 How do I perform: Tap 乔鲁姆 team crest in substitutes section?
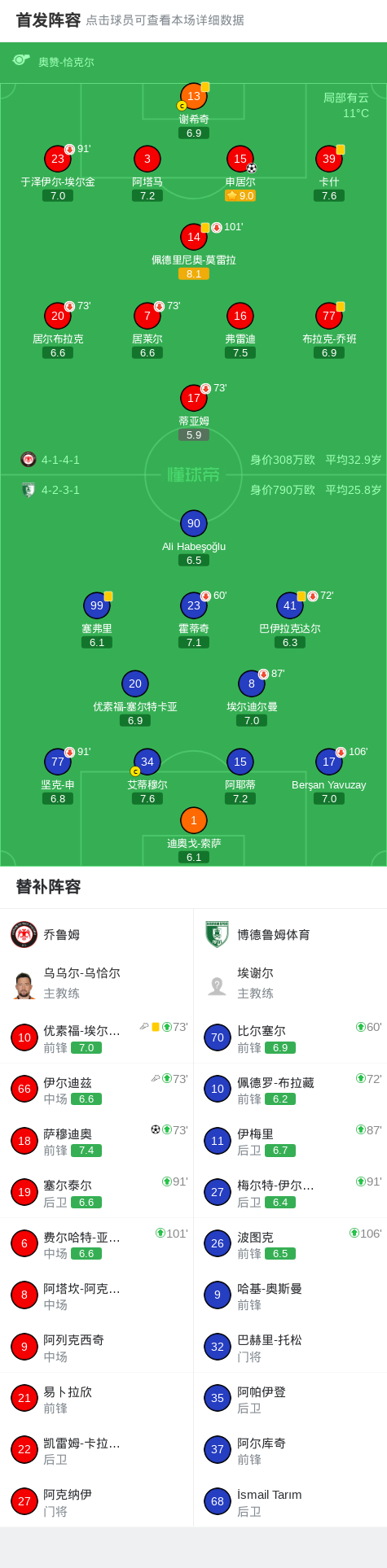pyautogui.click(x=24, y=934)
